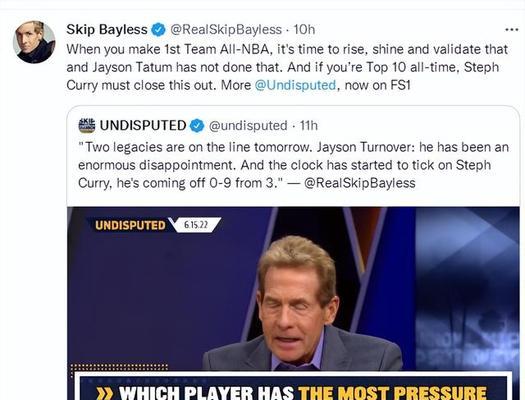The image size is (525, 400).
Task: Open the quoted tweet text about two legacies
Action: (293, 165)
